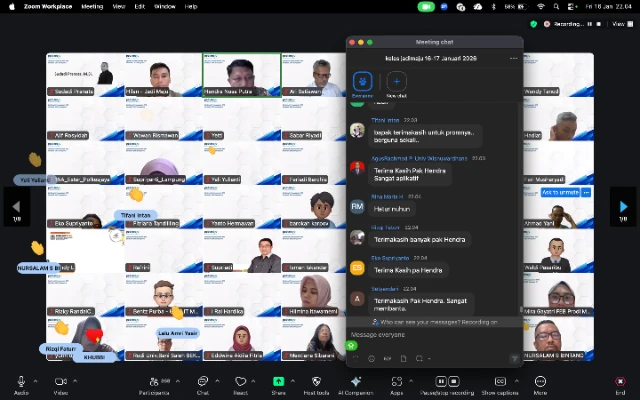Launch the AI Companion

click(355, 381)
